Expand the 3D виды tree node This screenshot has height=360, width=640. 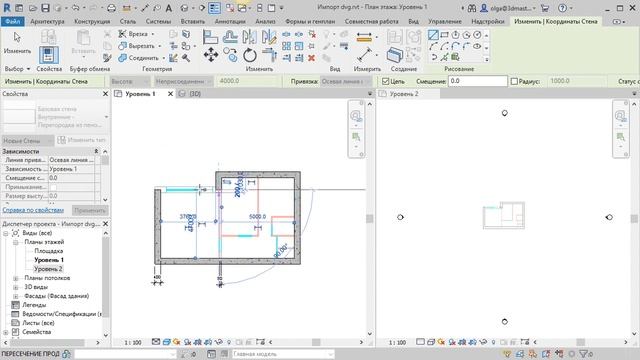pyautogui.click(x=16, y=287)
